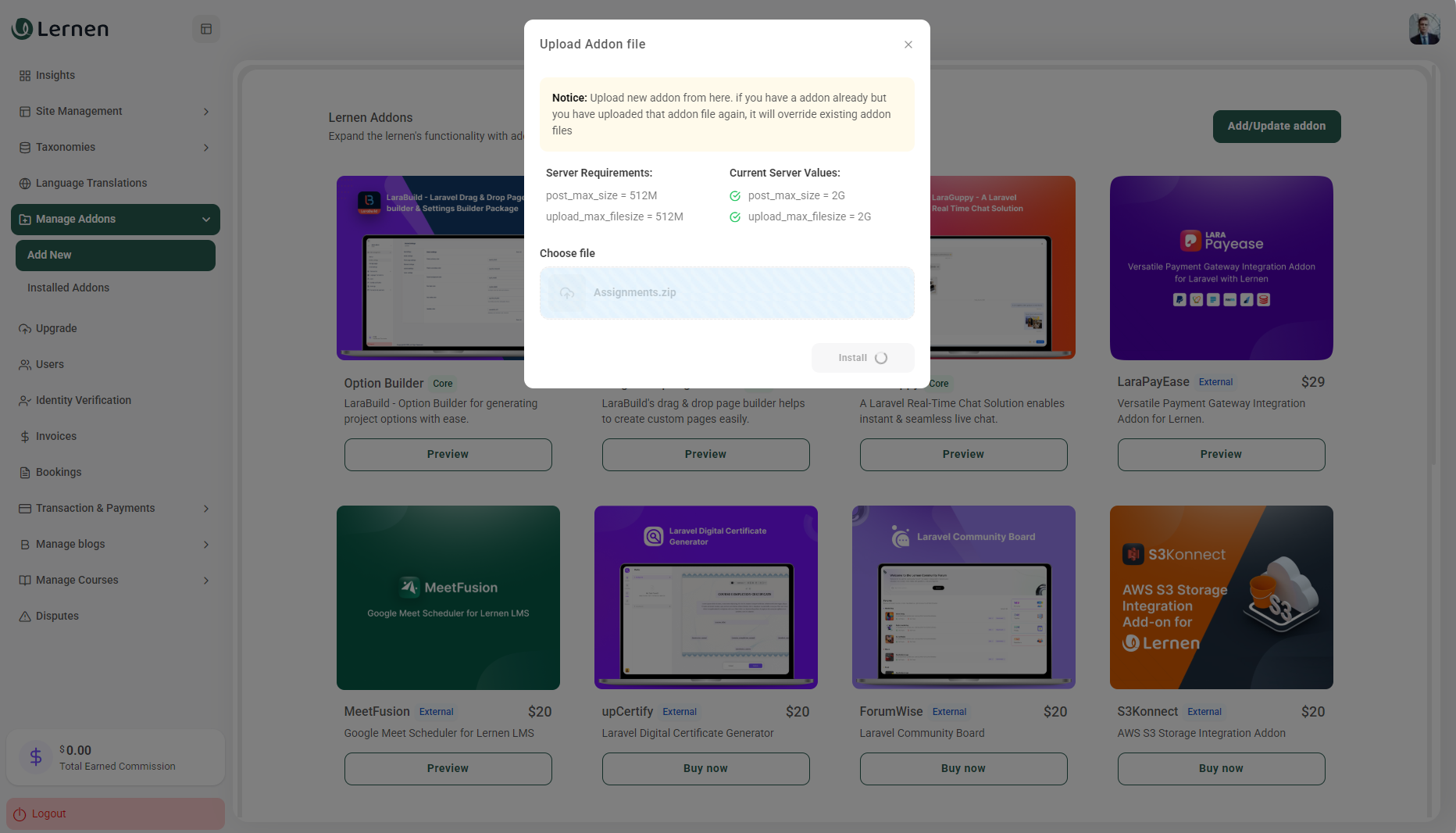Expand the Site Management menu
Image resolution: width=1456 pixels, height=833 pixels.
pos(116,111)
